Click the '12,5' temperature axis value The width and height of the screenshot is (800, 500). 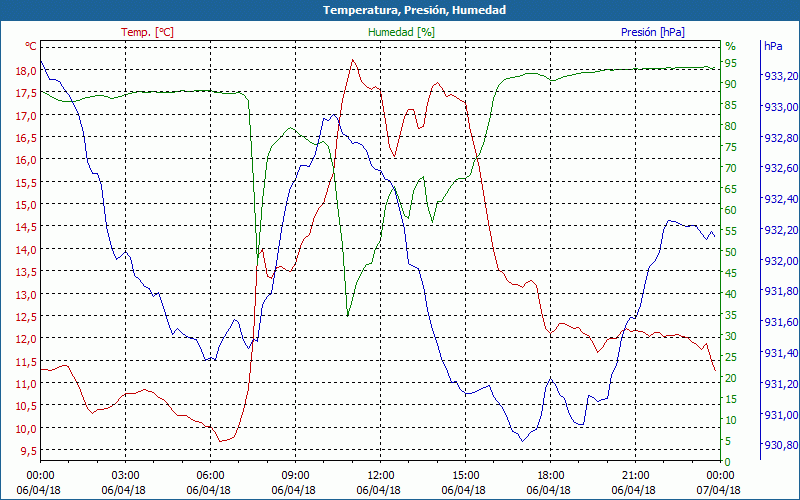pyautogui.click(x=27, y=317)
